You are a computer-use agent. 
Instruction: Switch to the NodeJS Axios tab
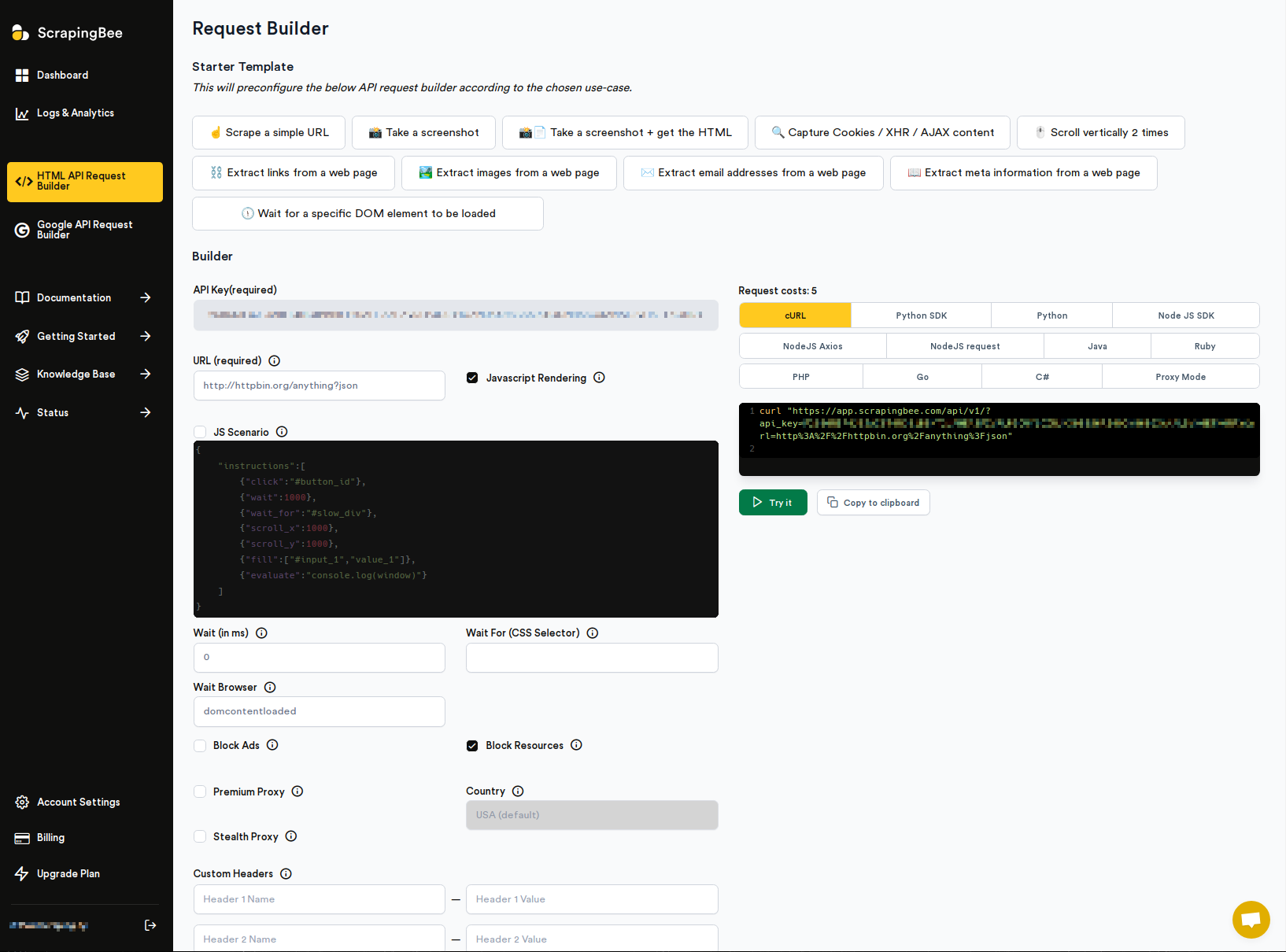tap(813, 346)
